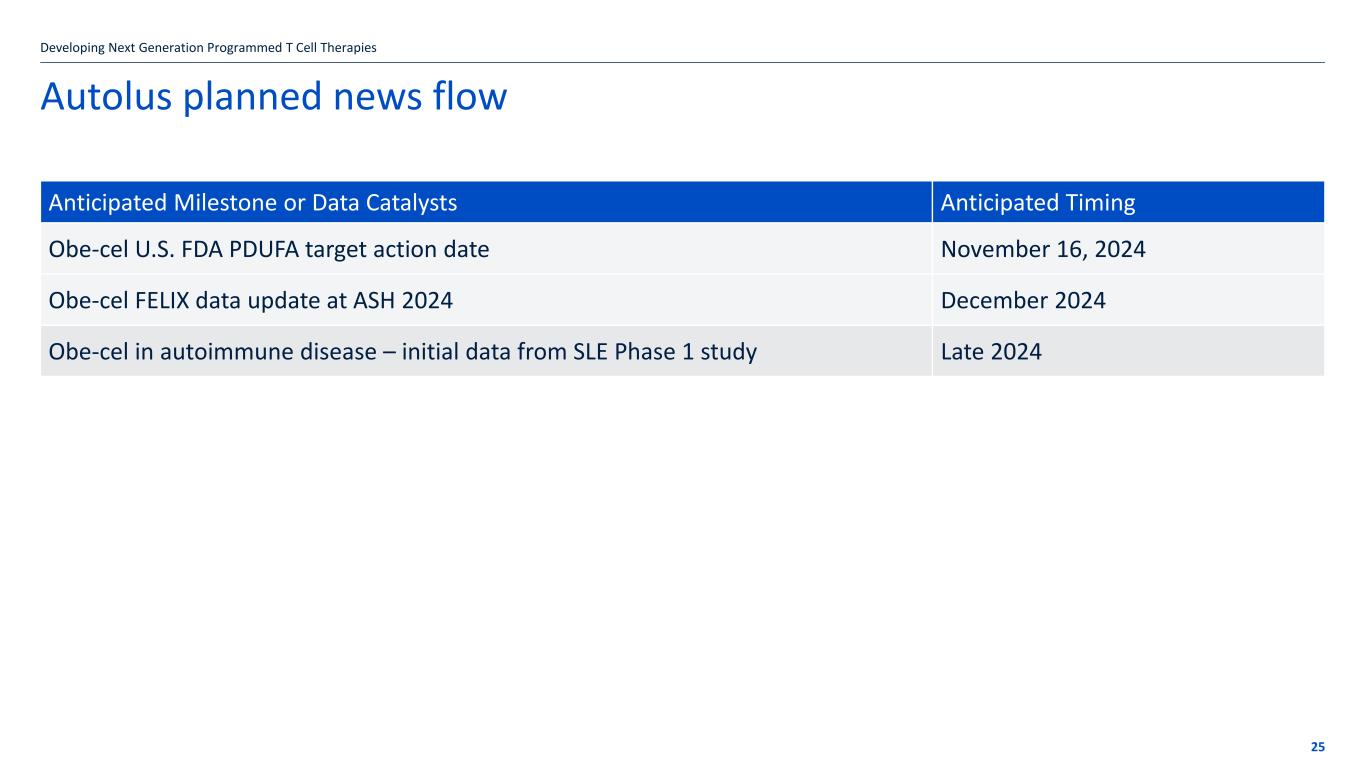This screenshot has width=1365, height=768.
Task: Select the 'Anticipated Milestone or Data Catalysts' column header
Action: coord(253,203)
